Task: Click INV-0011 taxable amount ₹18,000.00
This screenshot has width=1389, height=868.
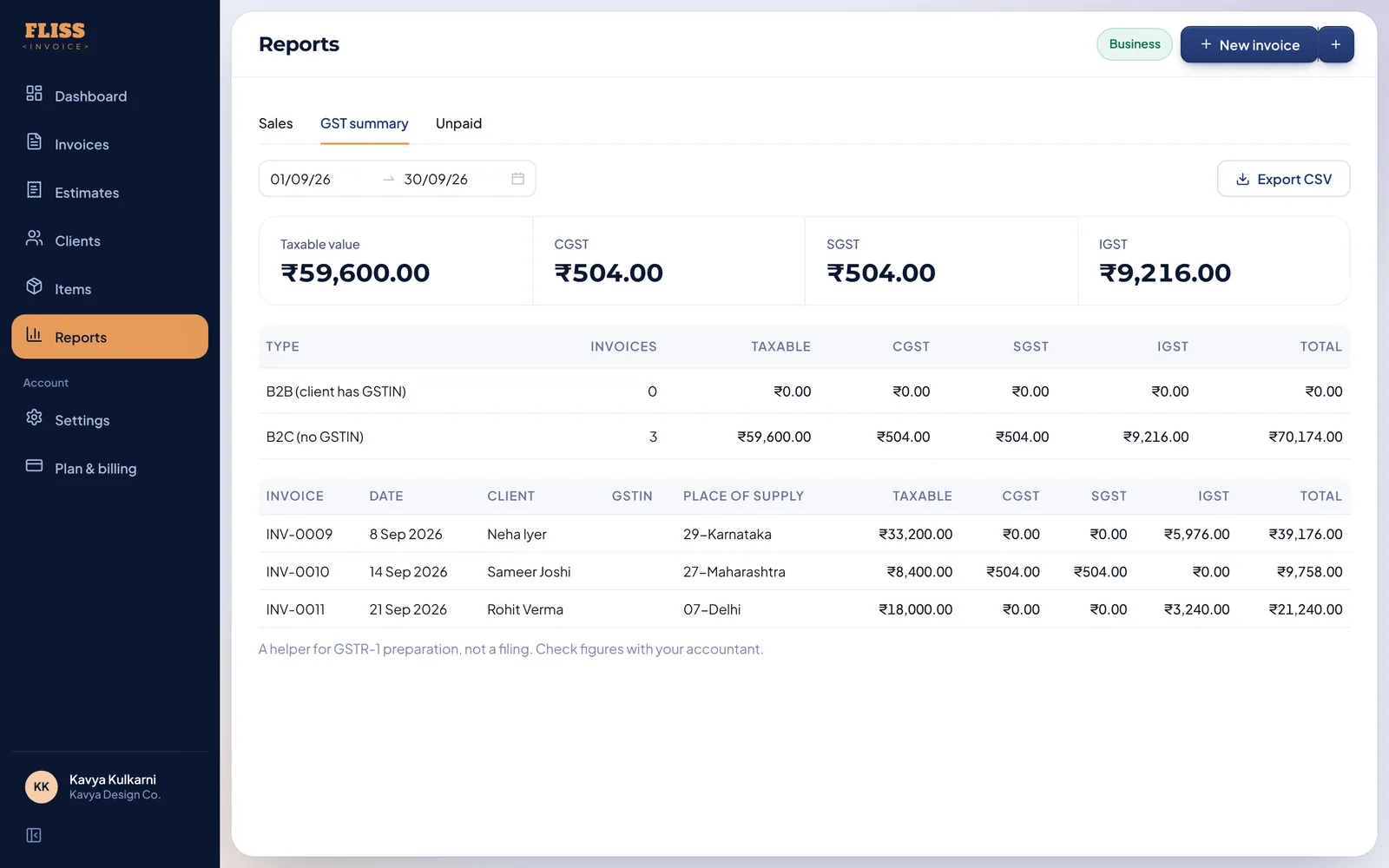Action: click(x=915, y=609)
